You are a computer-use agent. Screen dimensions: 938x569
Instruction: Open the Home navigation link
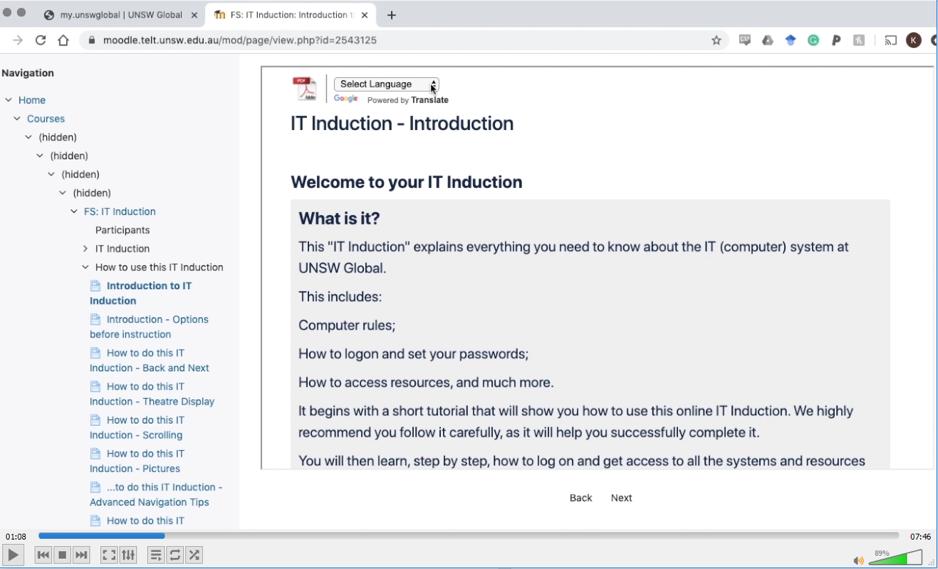(32, 100)
